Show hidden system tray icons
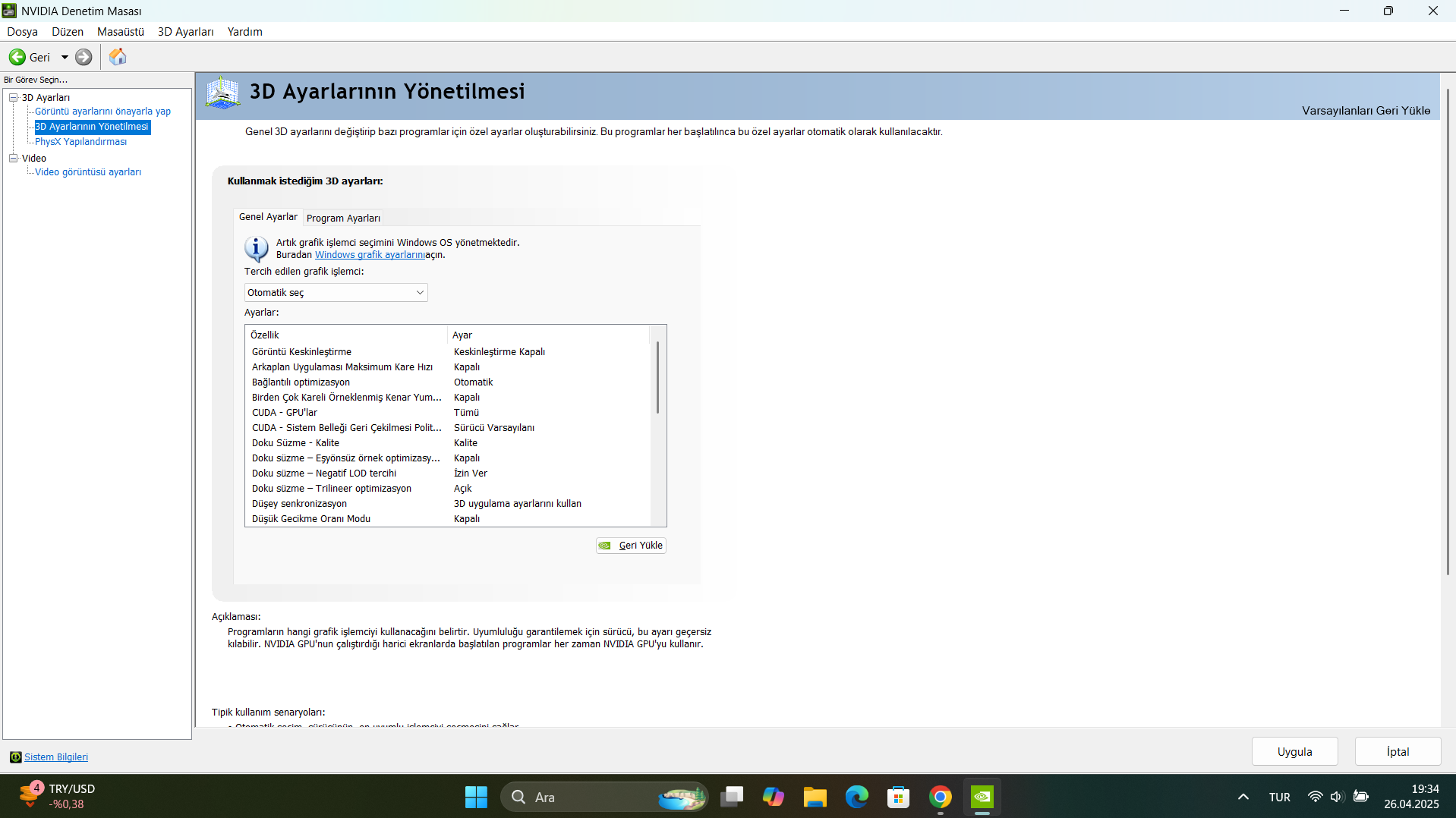 point(1243,797)
